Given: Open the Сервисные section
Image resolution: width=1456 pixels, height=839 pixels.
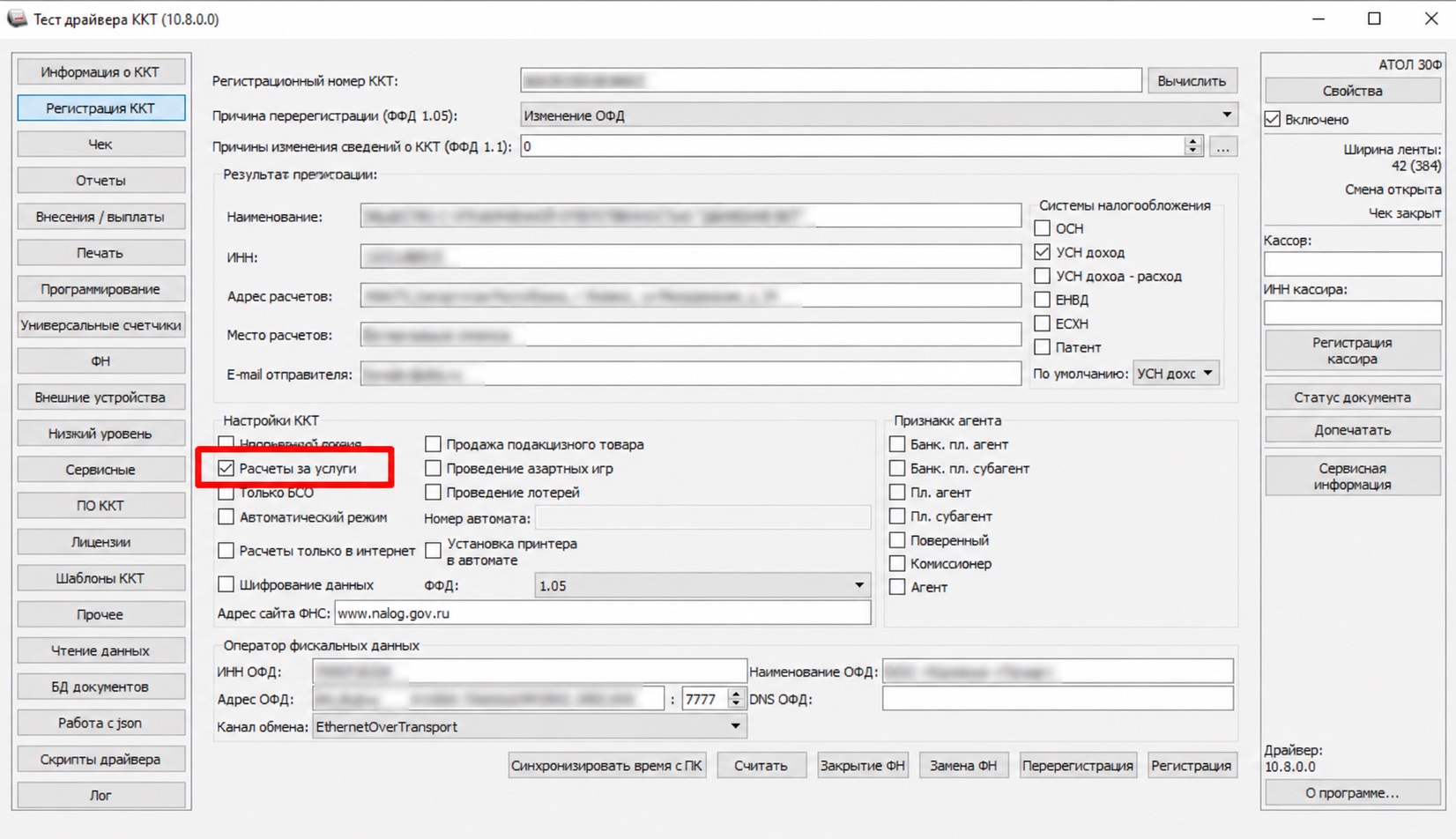Looking at the screenshot, I should point(100,470).
